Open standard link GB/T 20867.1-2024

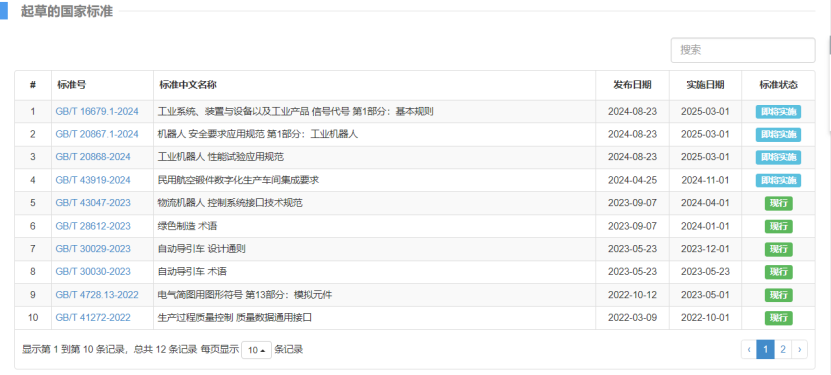click(x=97, y=135)
